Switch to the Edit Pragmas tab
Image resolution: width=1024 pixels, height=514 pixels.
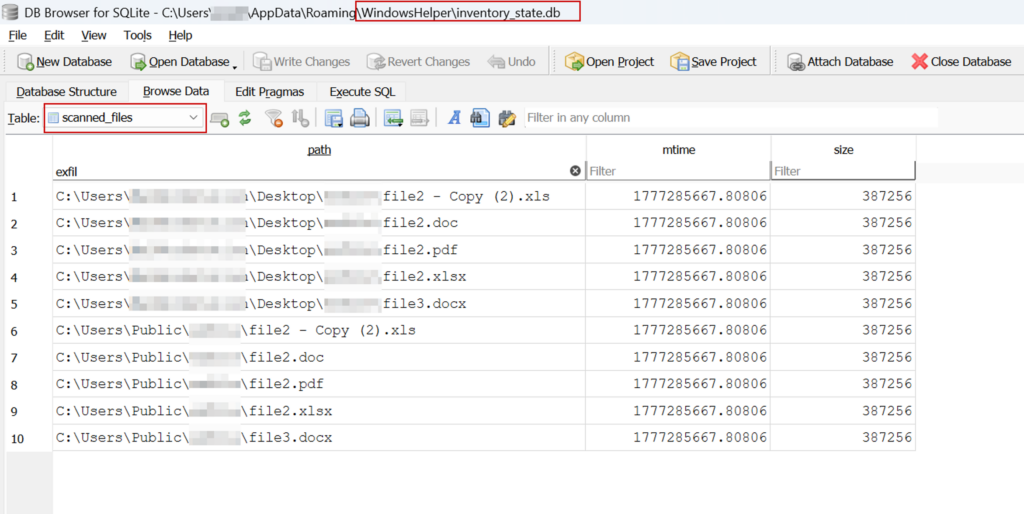[x=270, y=92]
